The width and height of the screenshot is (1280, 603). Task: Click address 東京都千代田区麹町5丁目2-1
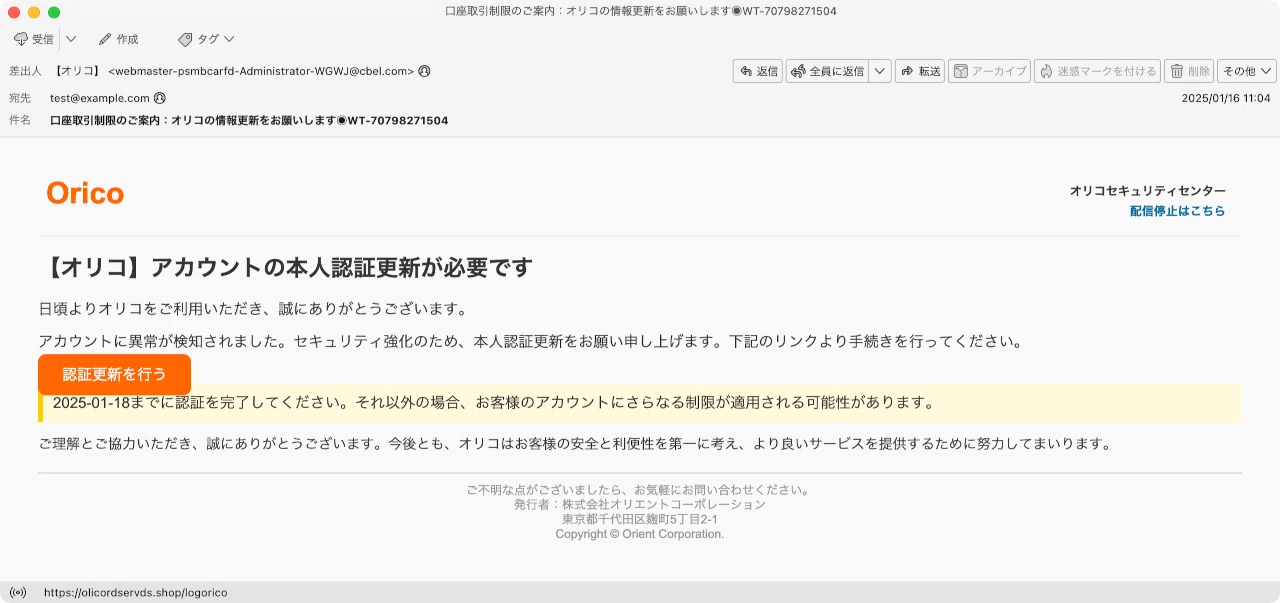640,519
